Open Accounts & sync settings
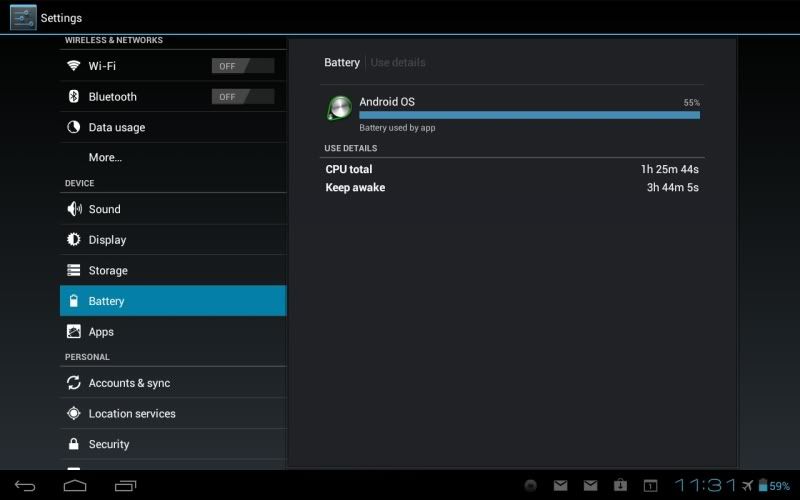800x500 pixels. pyautogui.click(x=173, y=383)
